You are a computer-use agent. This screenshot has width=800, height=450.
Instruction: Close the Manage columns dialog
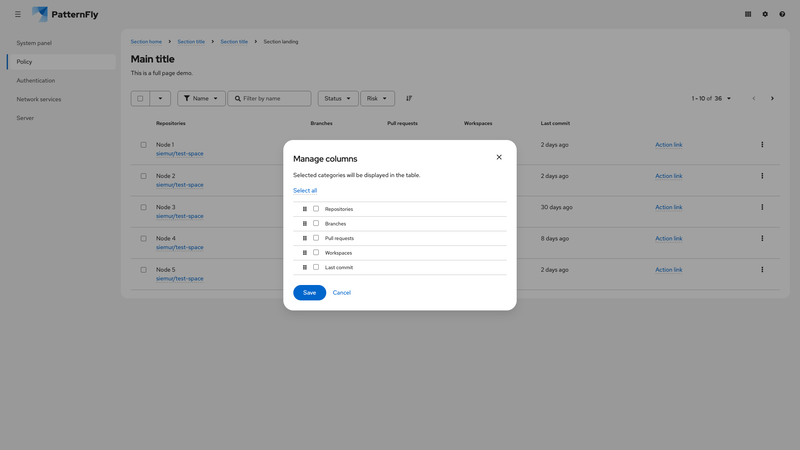499,157
